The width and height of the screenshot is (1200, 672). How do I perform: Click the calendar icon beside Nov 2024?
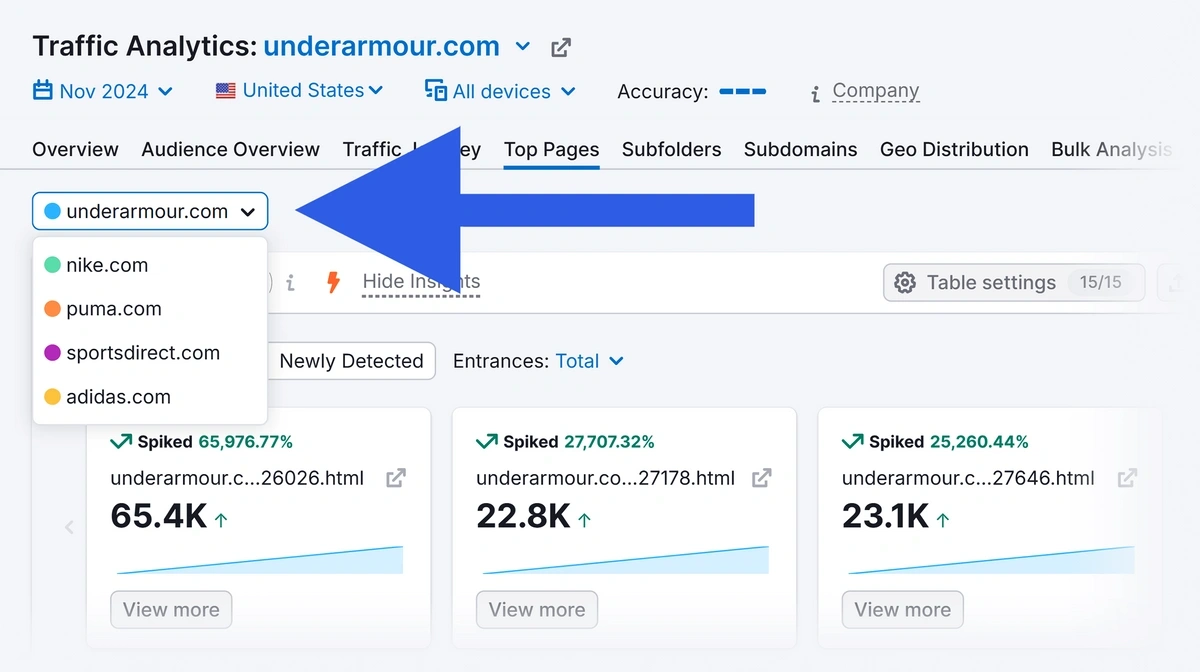click(43, 91)
